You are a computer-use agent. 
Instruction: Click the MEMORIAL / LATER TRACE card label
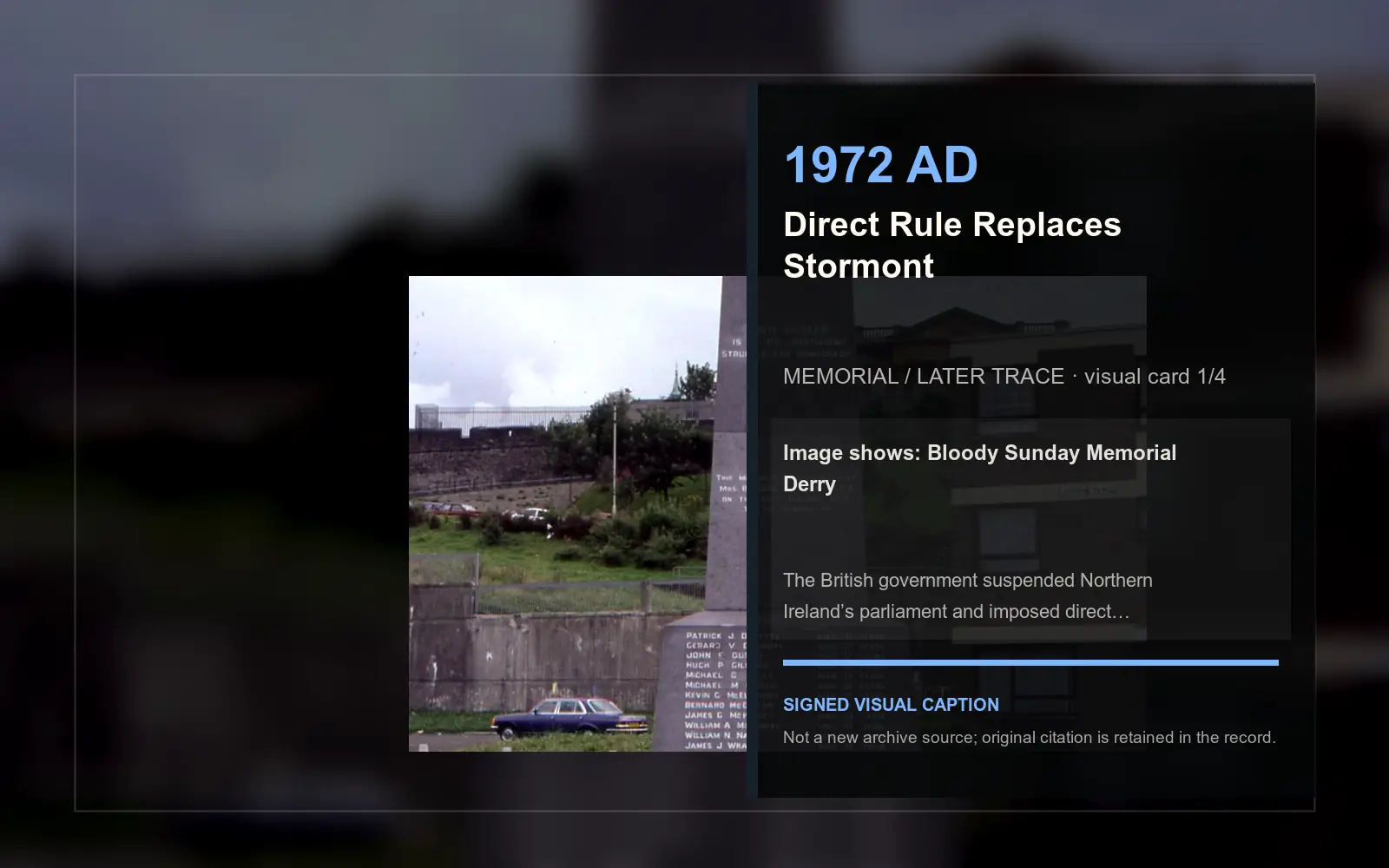[x=1004, y=376]
